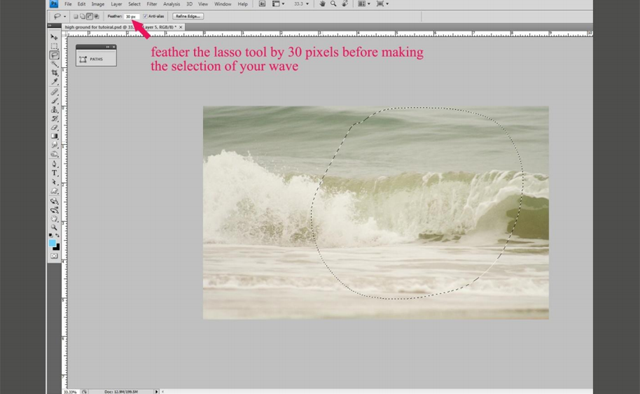640x394 pixels.
Task: Select the Magic Wand tool
Action: 54,64
